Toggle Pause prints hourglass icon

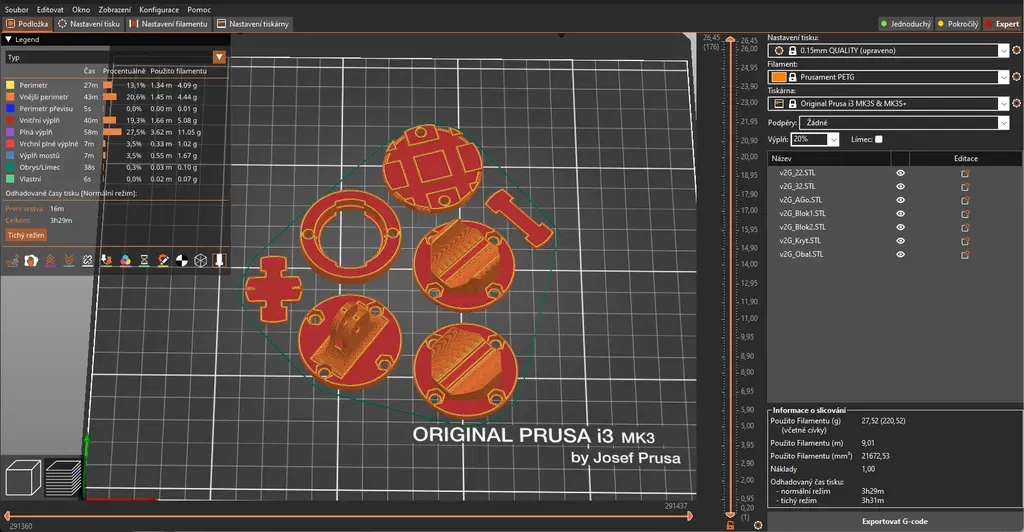click(144, 260)
